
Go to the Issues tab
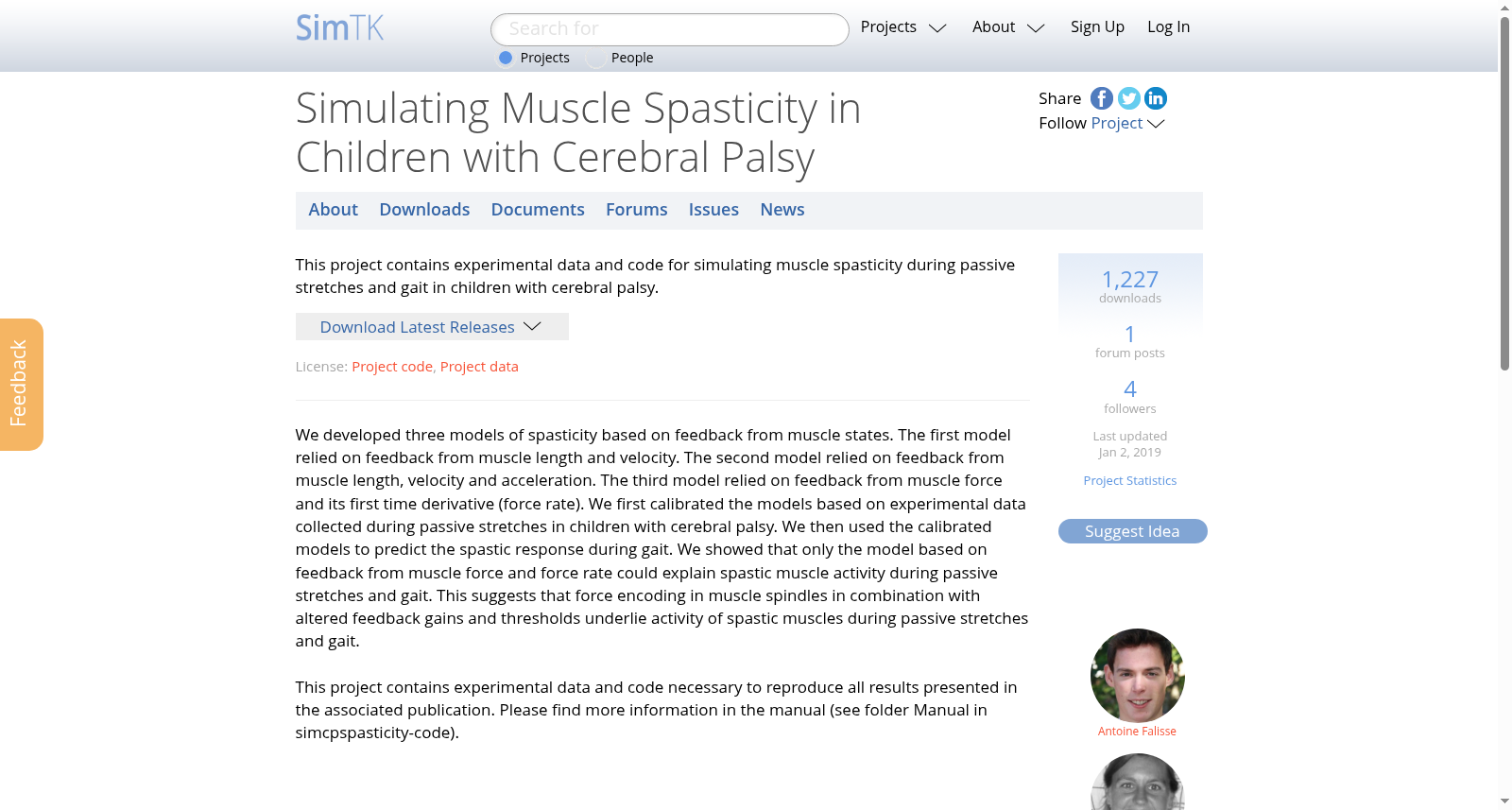click(713, 210)
